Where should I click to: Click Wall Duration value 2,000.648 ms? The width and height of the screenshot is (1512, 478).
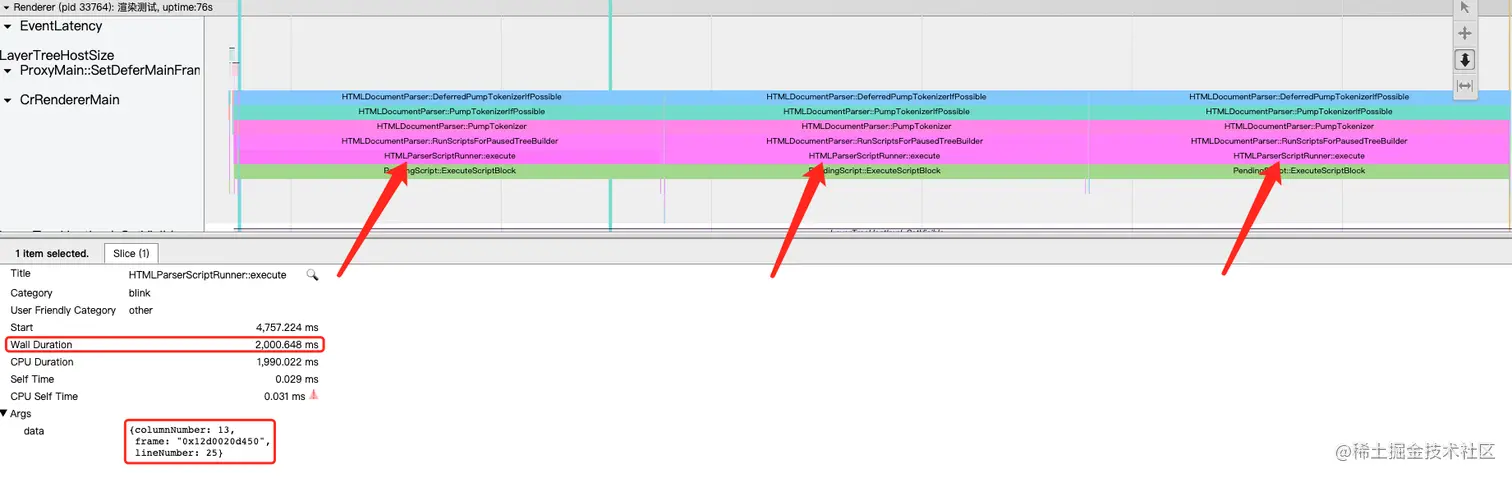(x=288, y=345)
